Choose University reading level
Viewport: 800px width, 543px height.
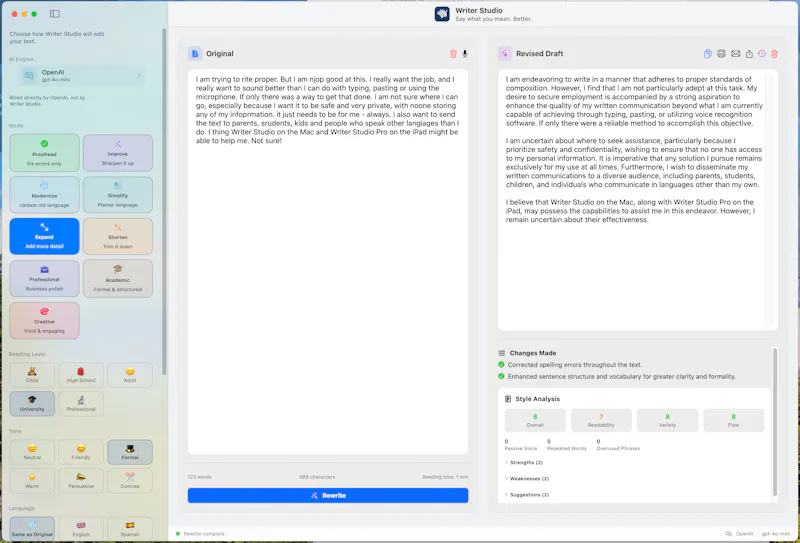(x=32, y=404)
